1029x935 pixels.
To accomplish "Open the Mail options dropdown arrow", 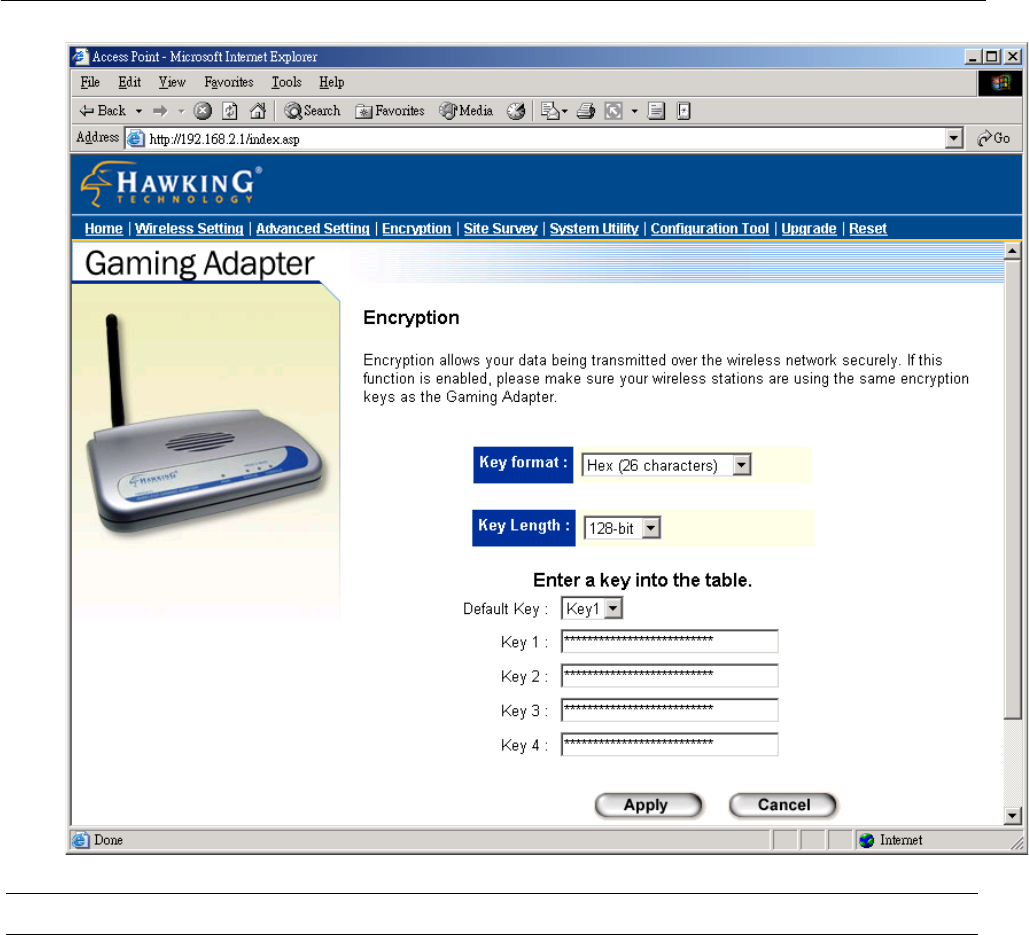I will 564,112.
